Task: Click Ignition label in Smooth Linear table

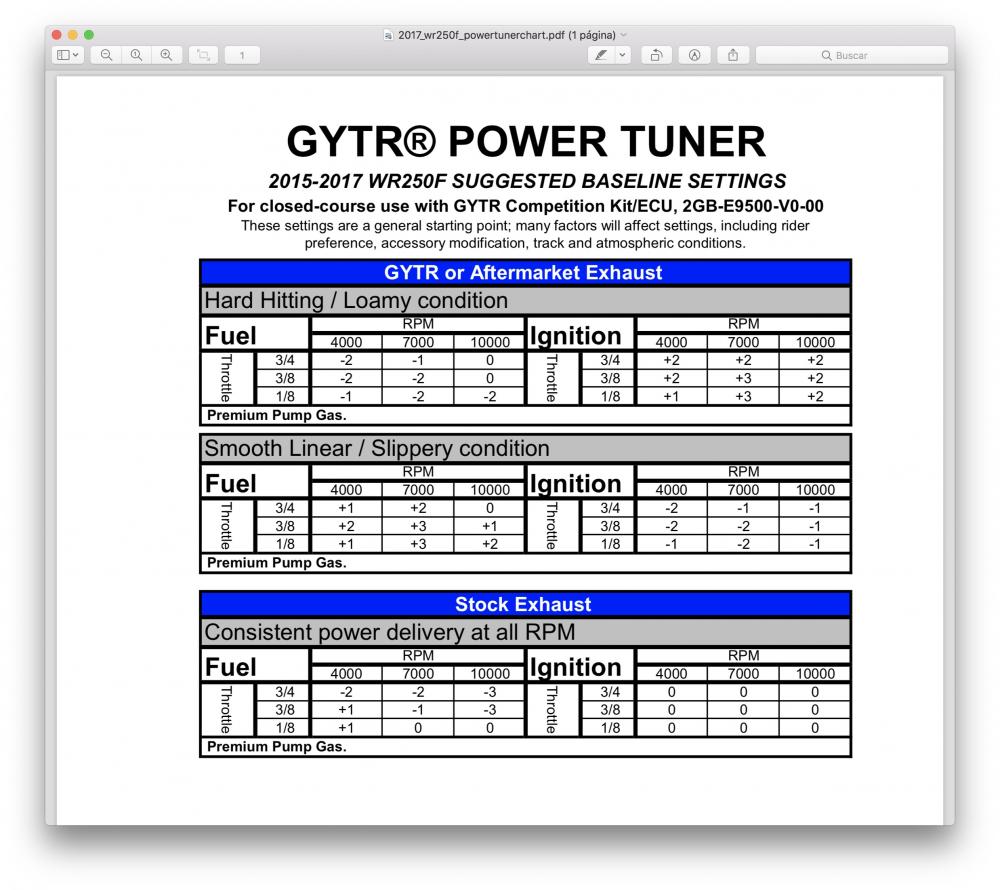Action: pos(575,483)
